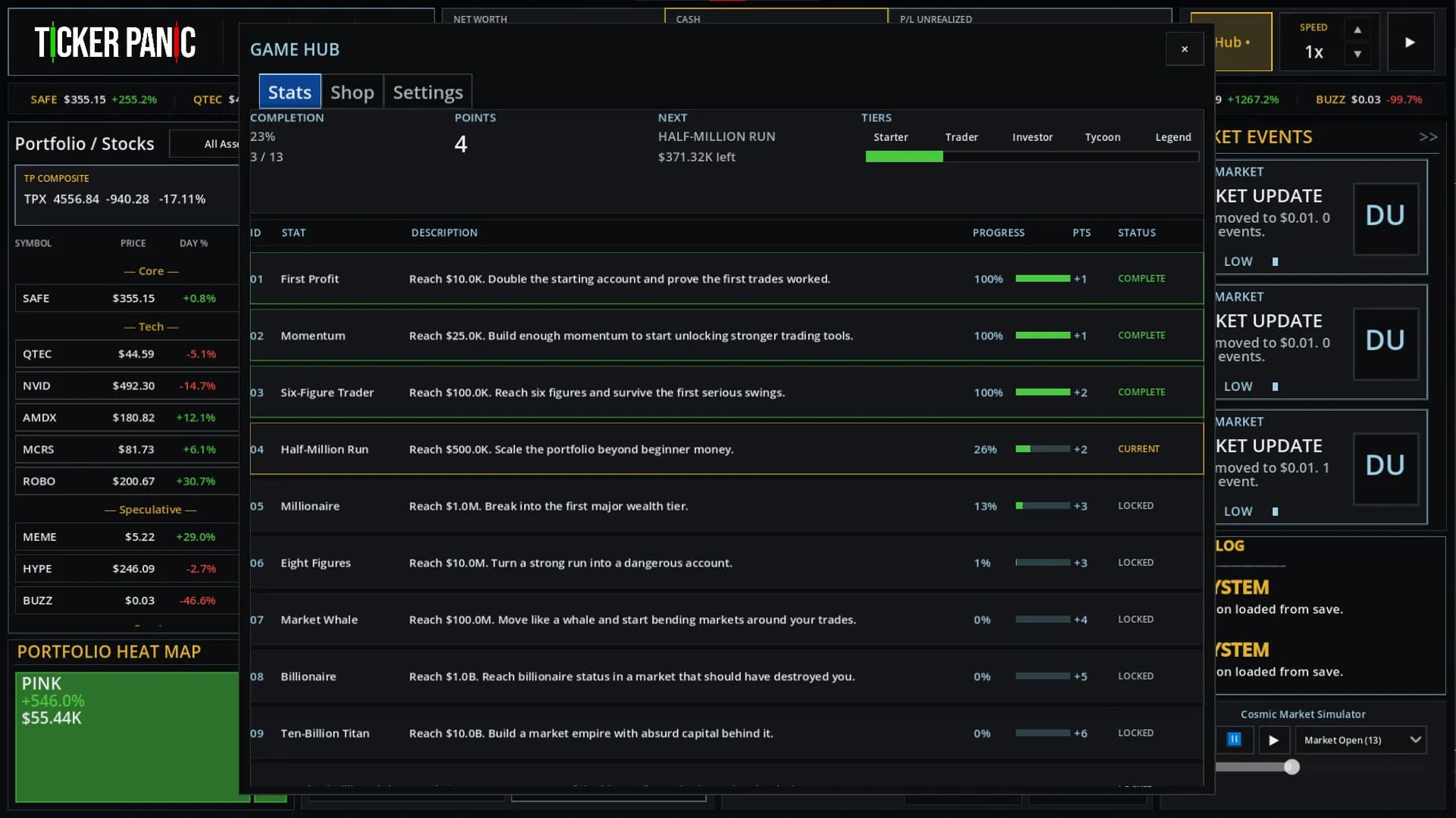This screenshot has width=1456, height=818.
Task: Click the Tech group header
Action: (151, 327)
